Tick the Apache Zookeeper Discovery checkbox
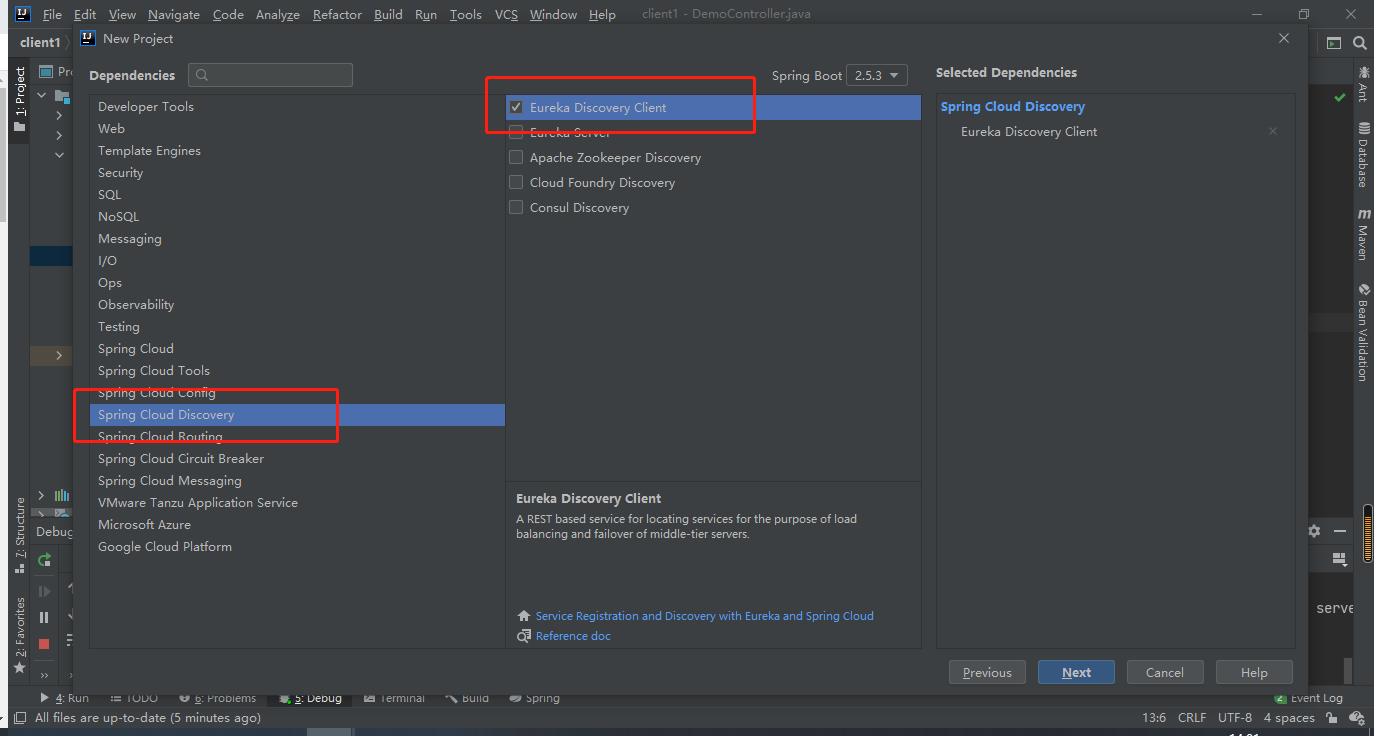 (516, 157)
